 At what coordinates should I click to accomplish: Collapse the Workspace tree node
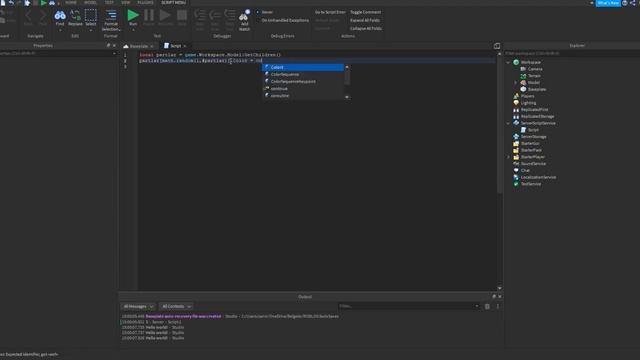coord(508,62)
